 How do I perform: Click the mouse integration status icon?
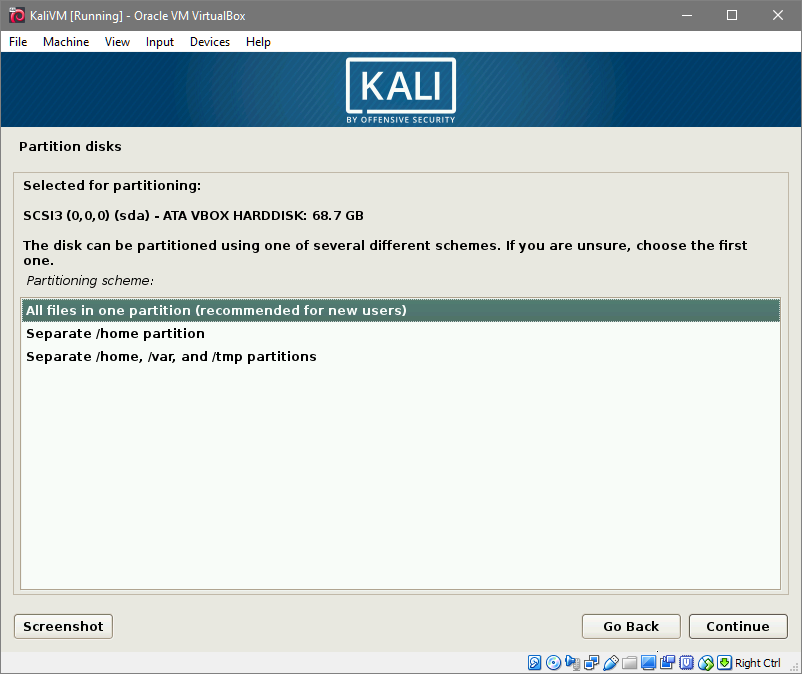click(x=706, y=663)
